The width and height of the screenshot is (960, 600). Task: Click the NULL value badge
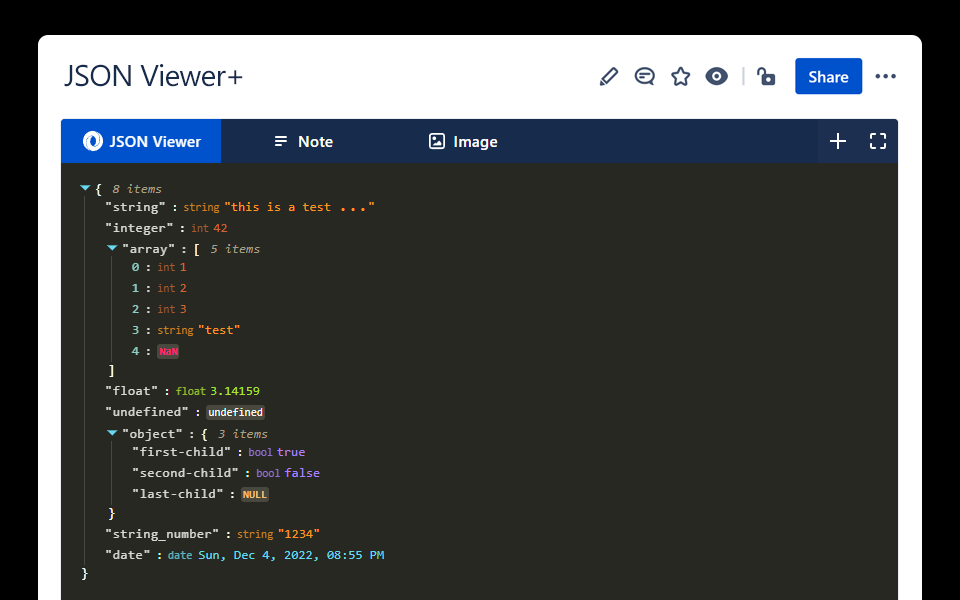[255, 494]
